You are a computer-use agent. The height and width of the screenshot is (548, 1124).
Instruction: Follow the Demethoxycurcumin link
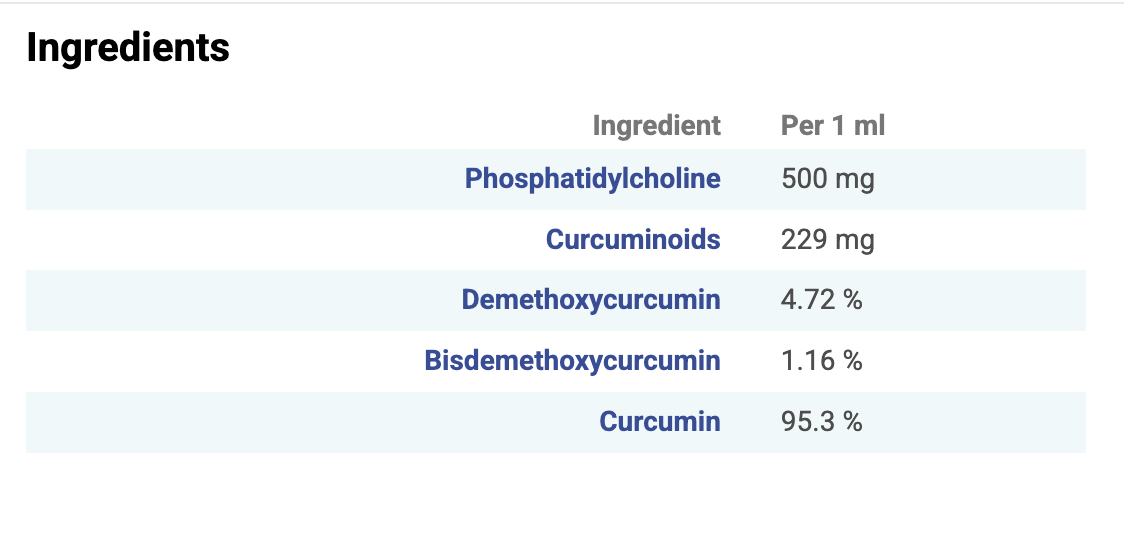click(x=591, y=300)
